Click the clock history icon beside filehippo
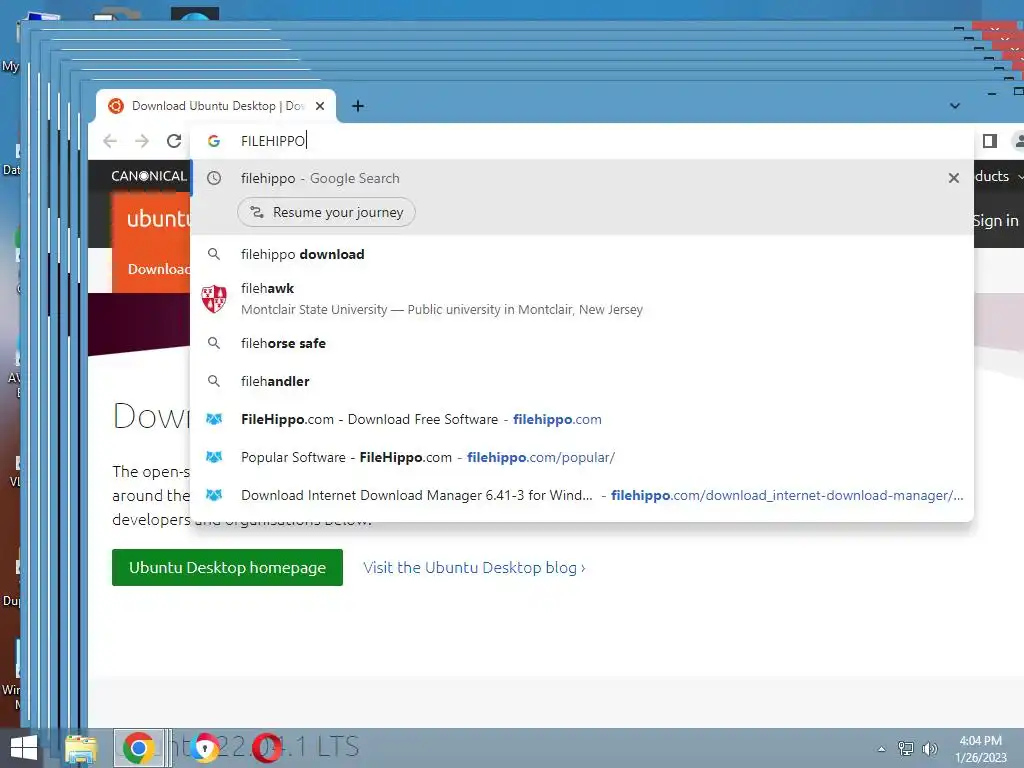The height and width of the screenshot is (768, 1024). click(214, 178)
